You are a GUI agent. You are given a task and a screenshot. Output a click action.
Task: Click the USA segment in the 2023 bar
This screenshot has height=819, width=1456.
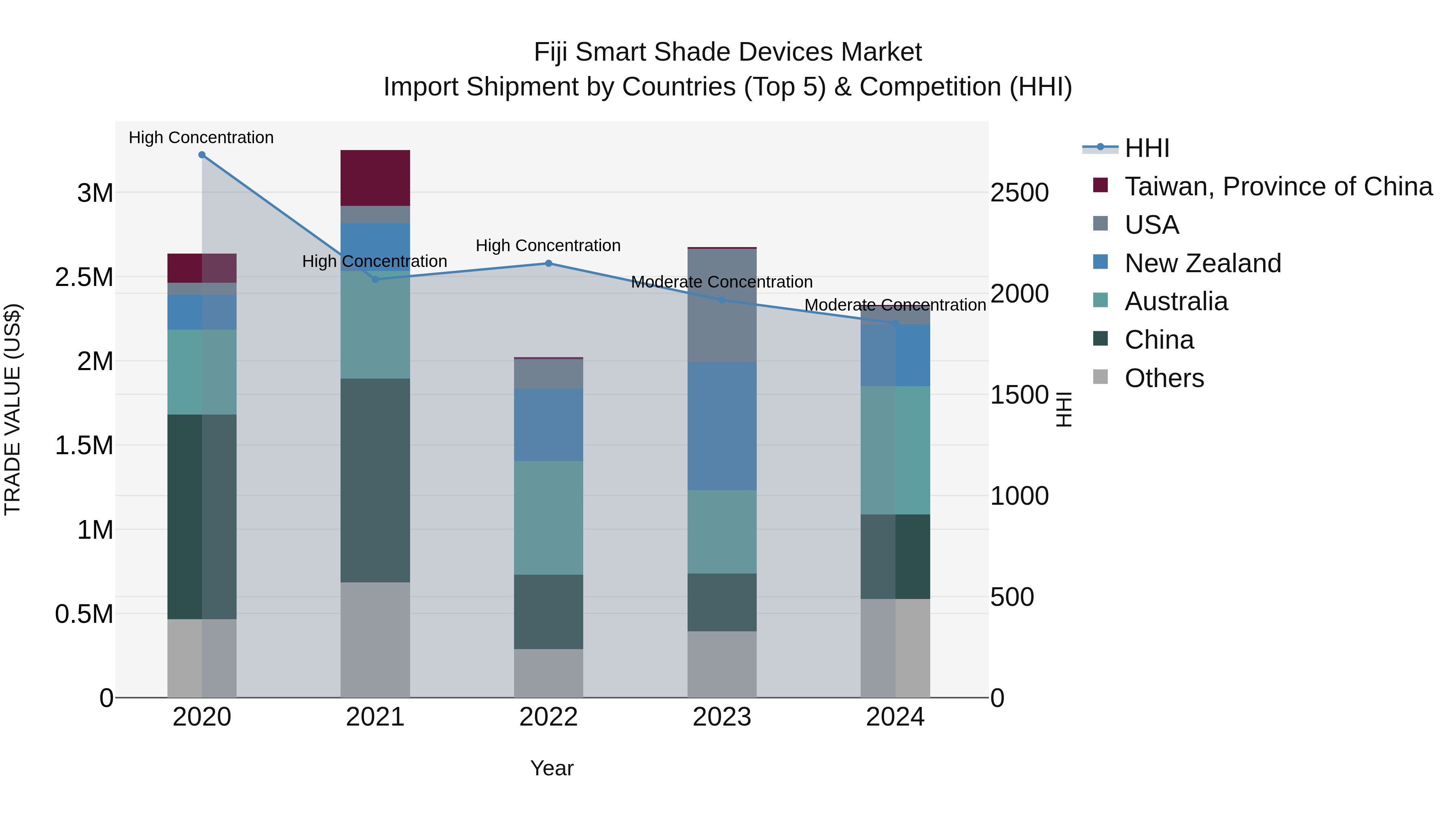(722, 306)
